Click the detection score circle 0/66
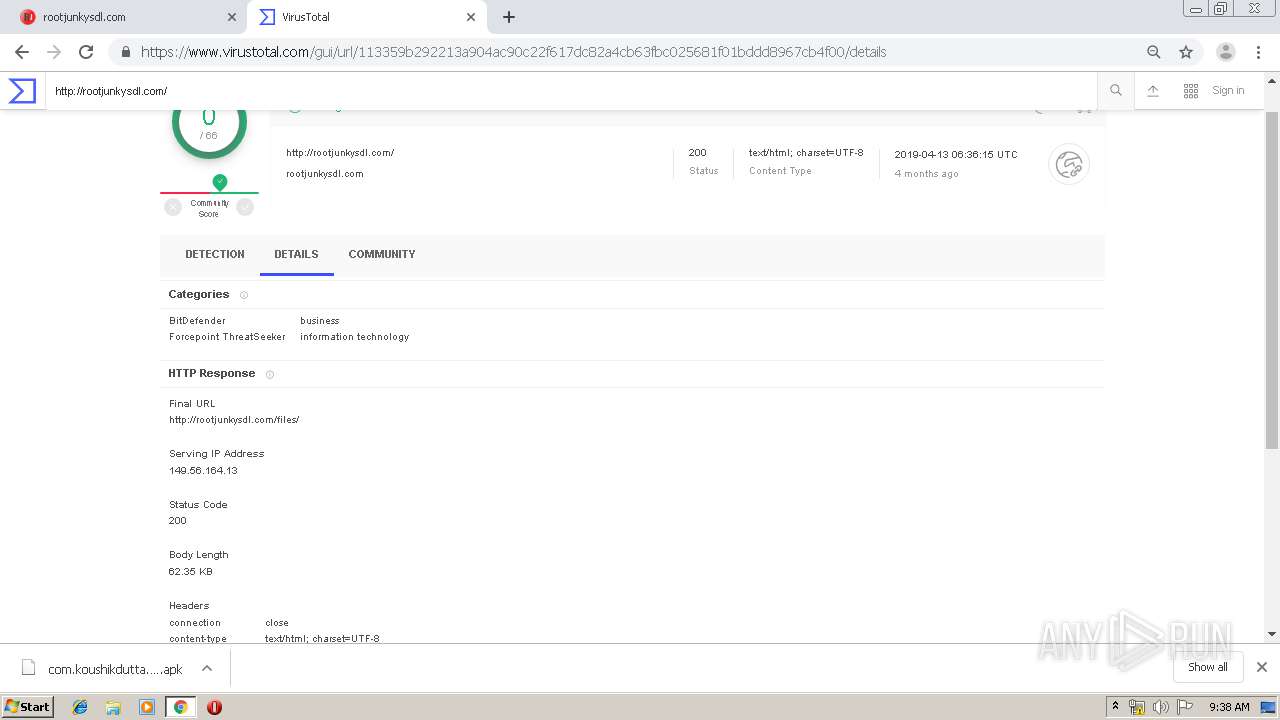Image resolution: width=1280 pixels, height=720 pixels. click(x=209, y=122)
